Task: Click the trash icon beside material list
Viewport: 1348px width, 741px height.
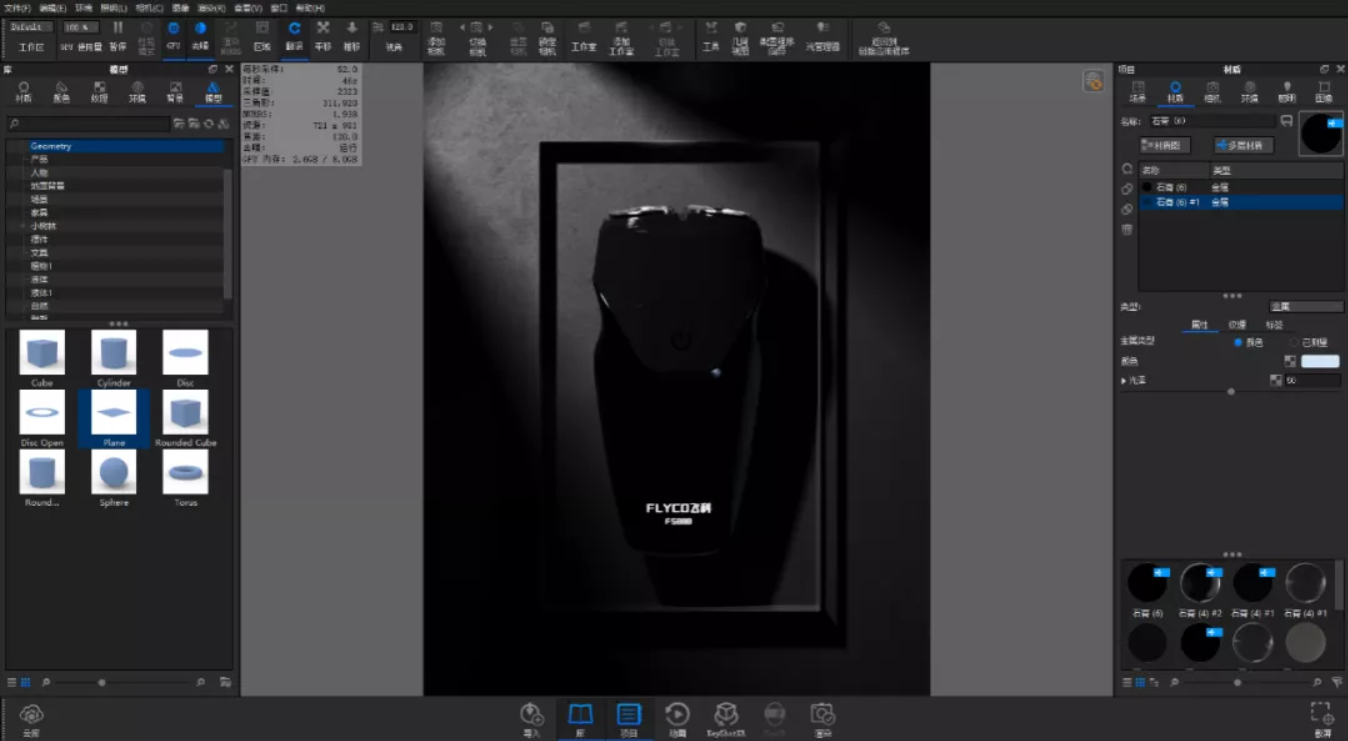Action: [1127, 229]
